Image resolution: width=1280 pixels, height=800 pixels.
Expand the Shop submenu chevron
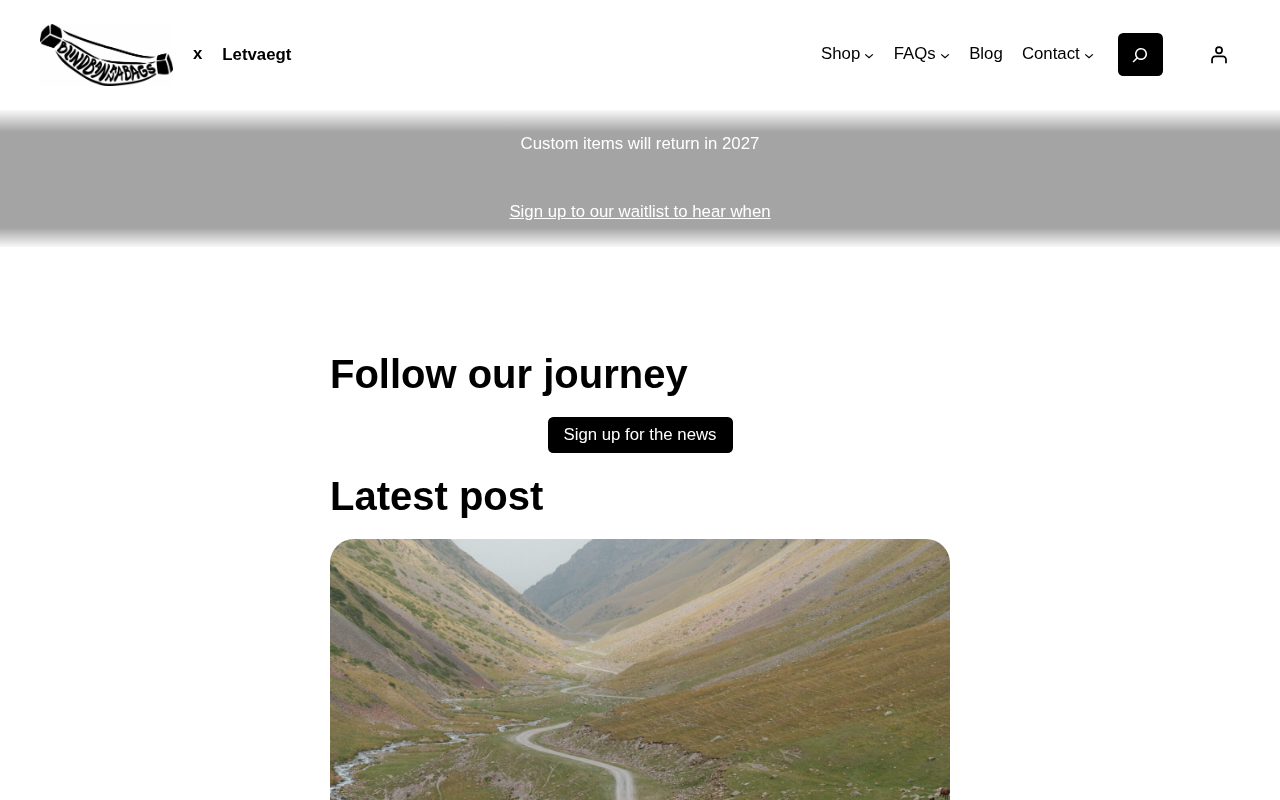point(869,56)
